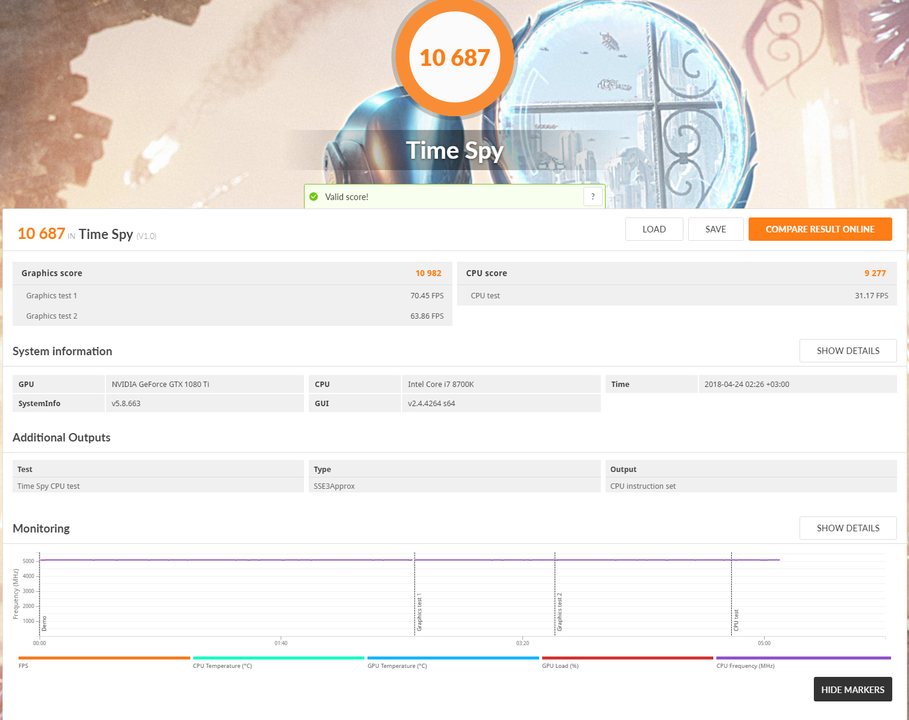This screenshot has height=720, width=909.
Task: Click GPU value NVIDIA GeForce GTX 1080 Ti
Action: tap(161, 384)
